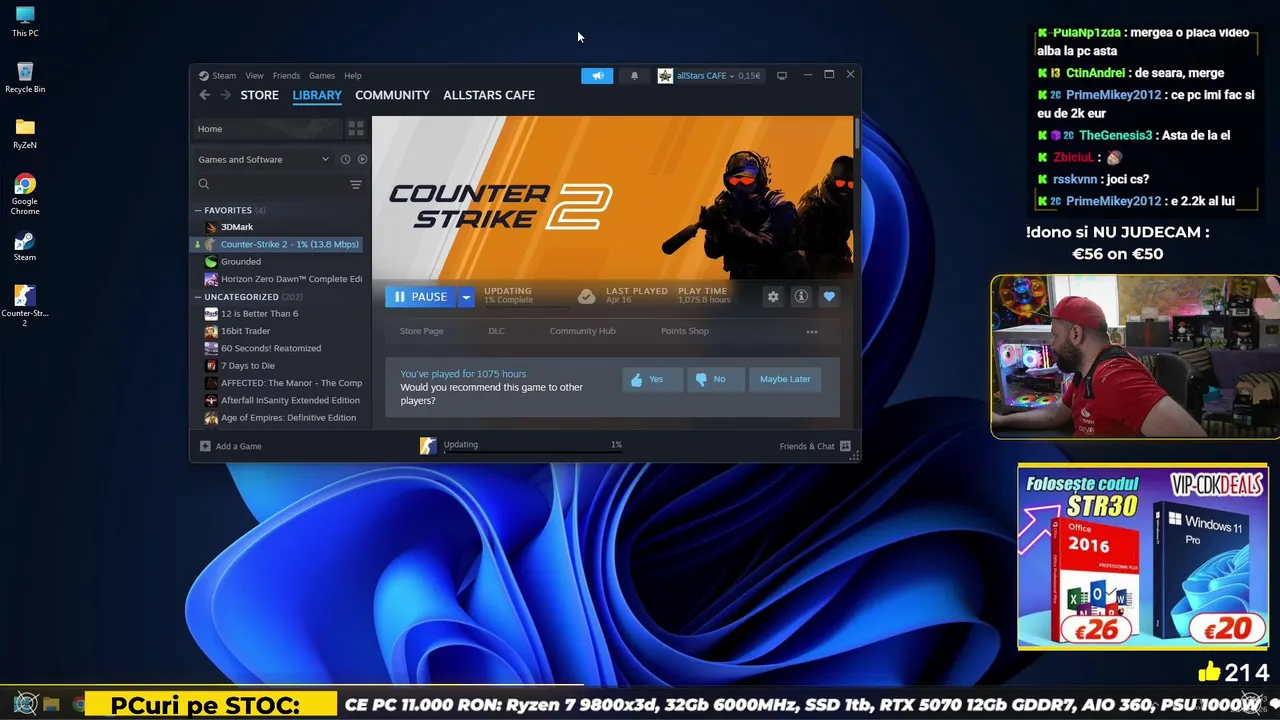Open Games and Software filter dropdown
The height and width of the screenshot is (720, 1280).
pos(263,159)
